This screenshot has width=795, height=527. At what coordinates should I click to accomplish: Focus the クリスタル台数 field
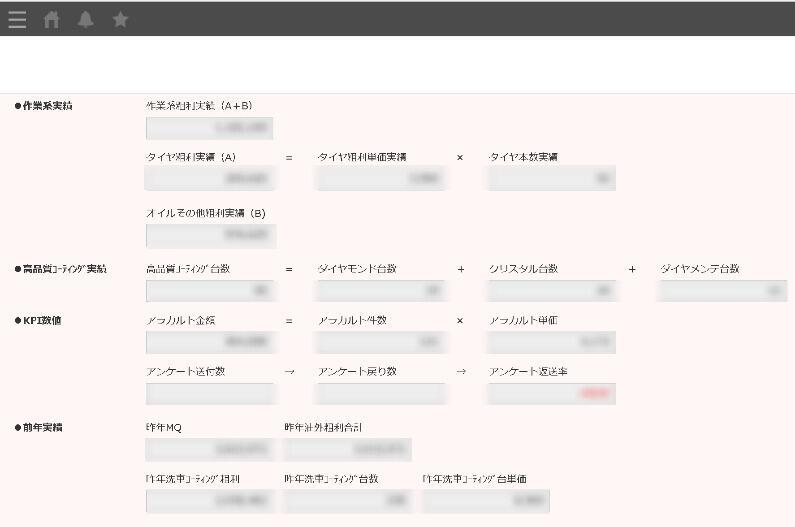coord(552,291)
